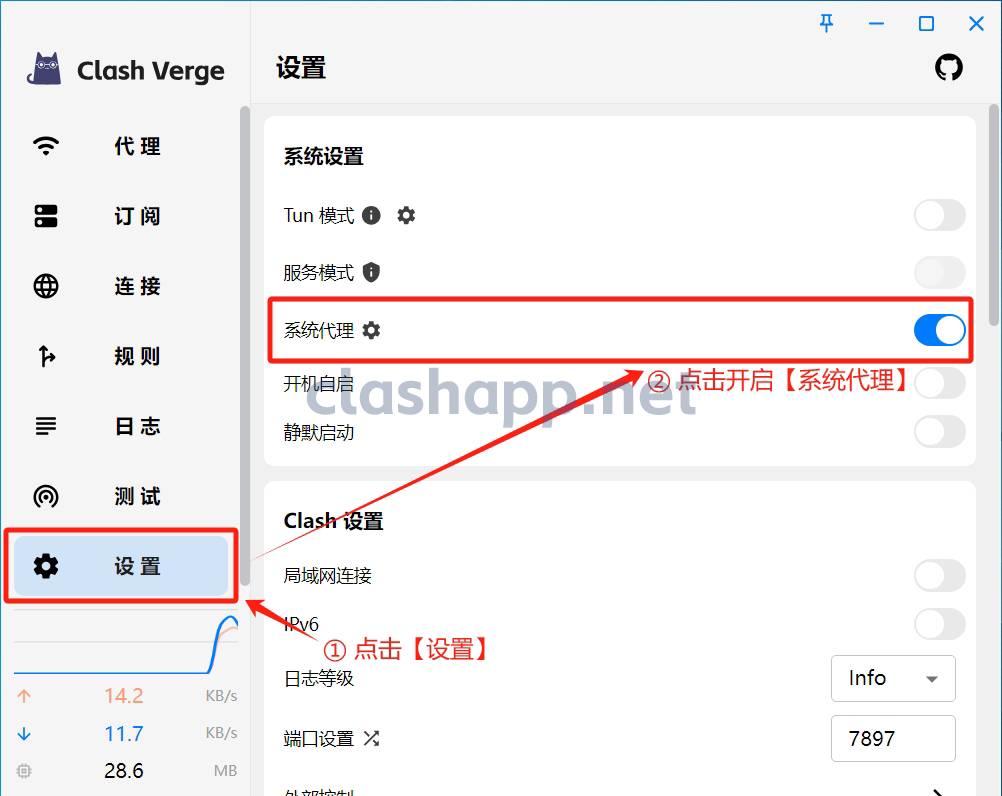Click the Clash 设置 section heading
The image size is (1002, 796).
333,521
